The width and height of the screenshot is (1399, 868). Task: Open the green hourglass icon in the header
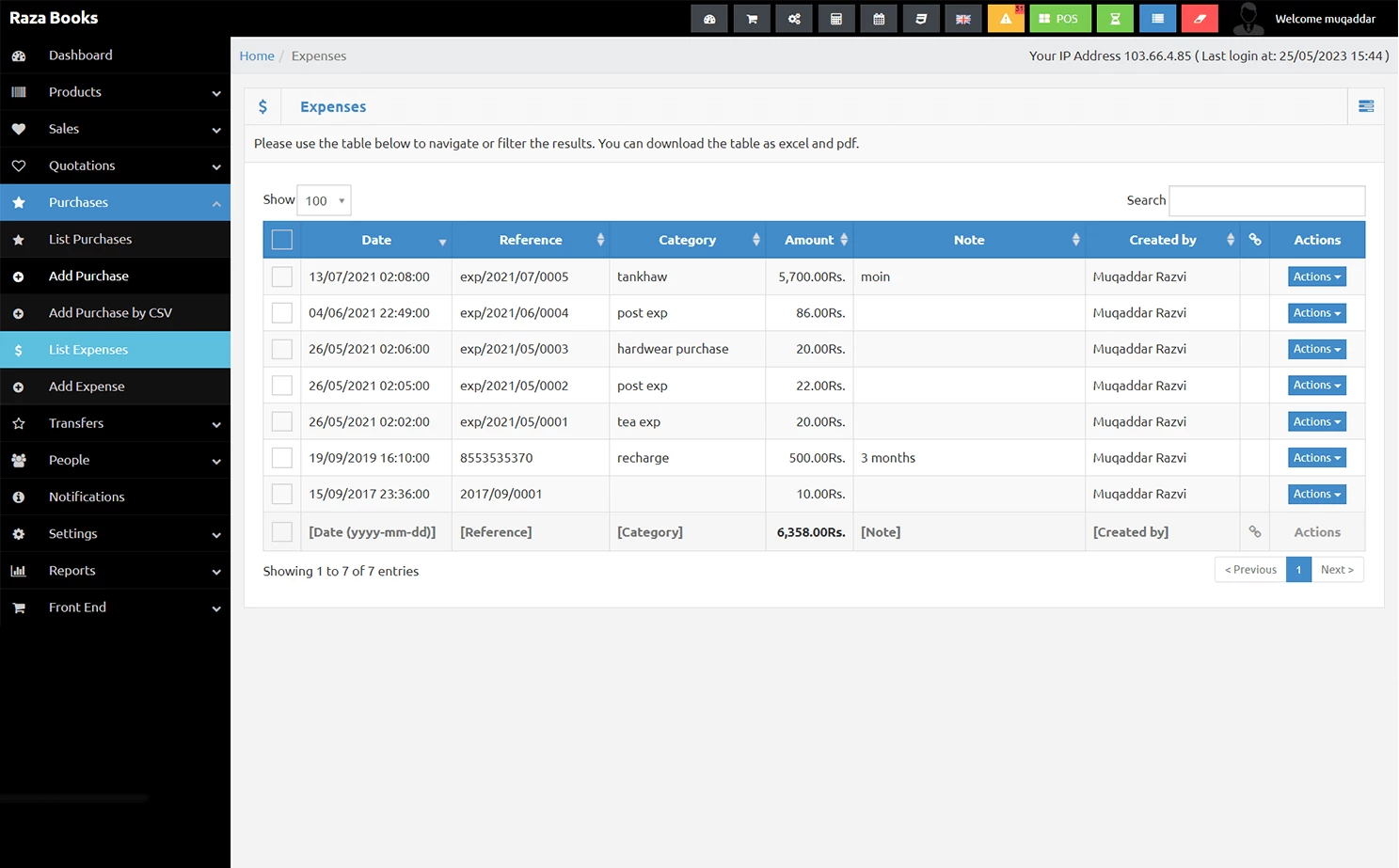point(1115,18)
